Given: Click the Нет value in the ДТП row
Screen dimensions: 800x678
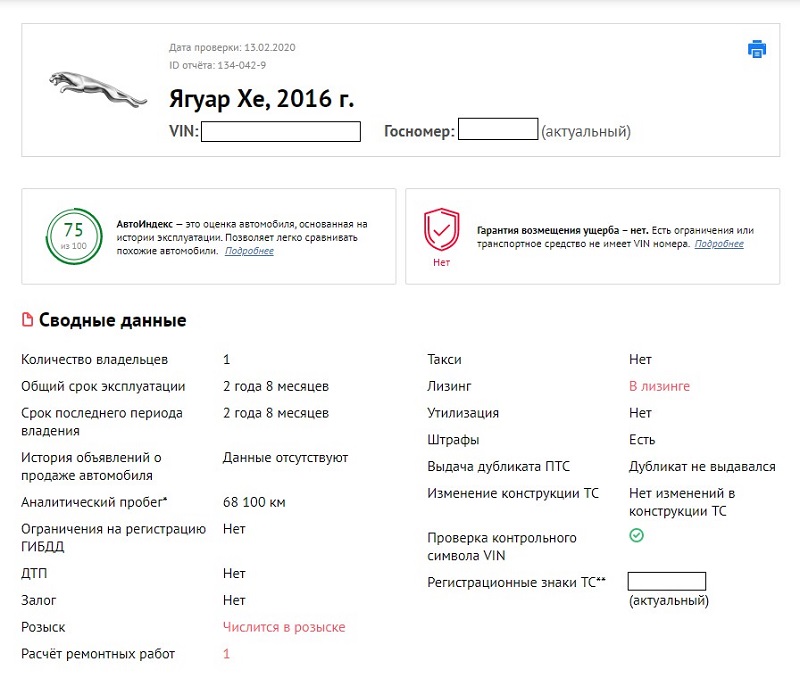Looking at the screenshot, I should [x=234, y=573].
